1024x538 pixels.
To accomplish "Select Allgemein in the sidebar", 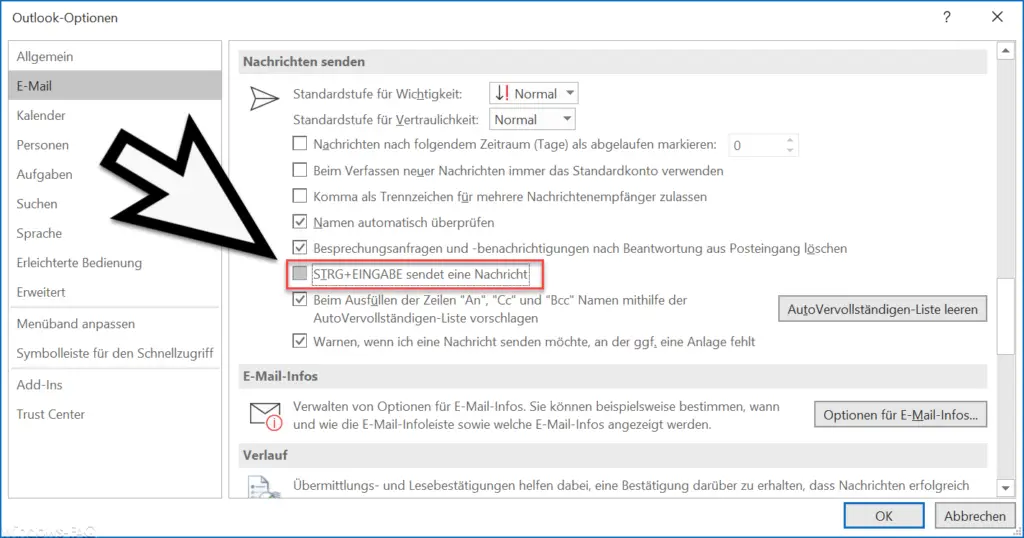I will click(115, 56).
